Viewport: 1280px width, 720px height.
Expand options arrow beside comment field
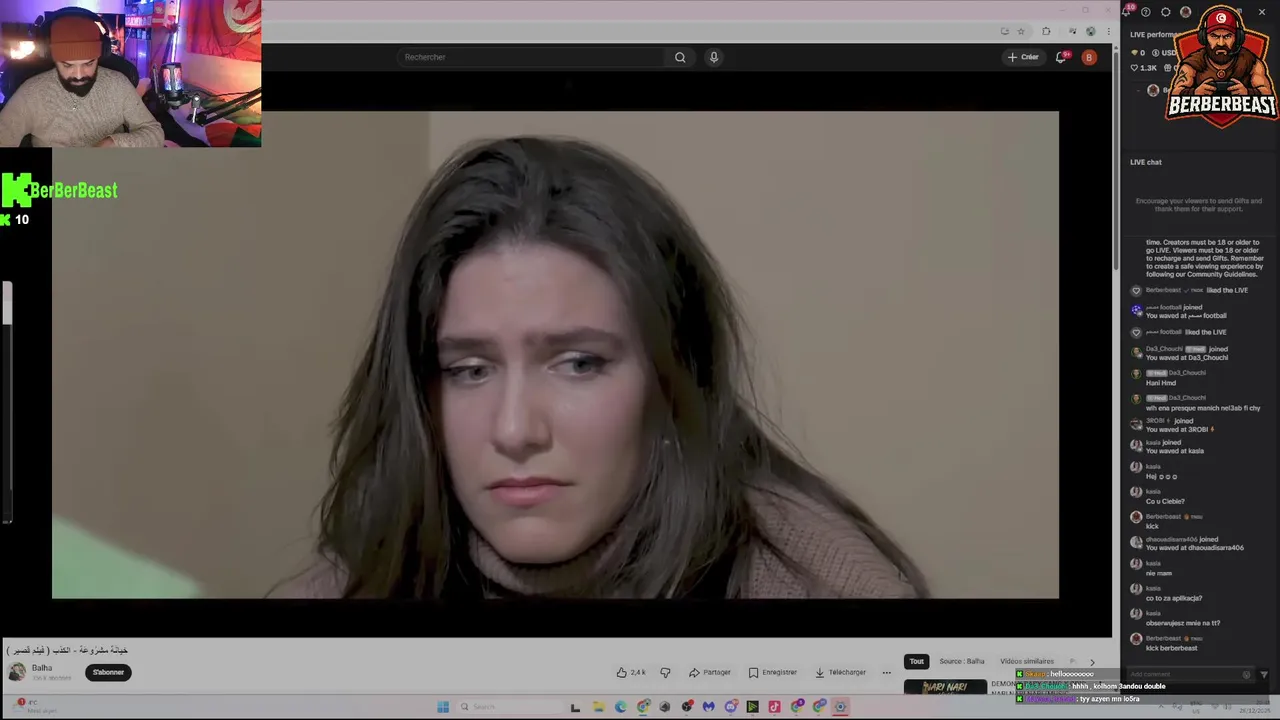pyautogui.click(x=1264, y=674)
